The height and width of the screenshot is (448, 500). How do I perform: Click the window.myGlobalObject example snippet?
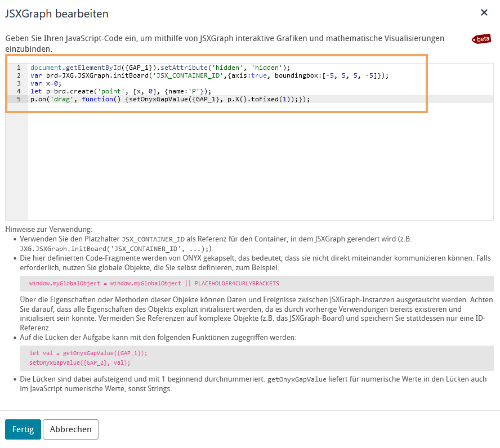(154, 284)
